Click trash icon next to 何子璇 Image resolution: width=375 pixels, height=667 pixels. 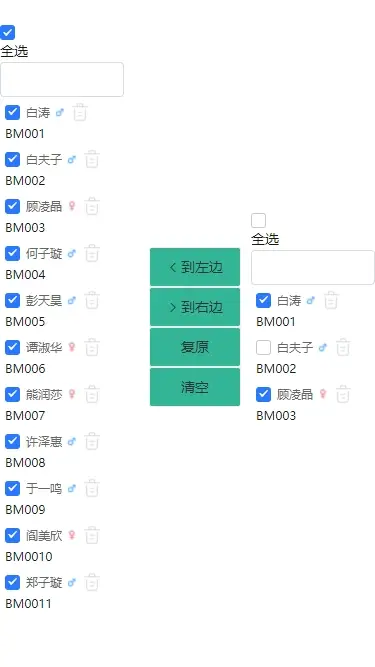(91, 254)
